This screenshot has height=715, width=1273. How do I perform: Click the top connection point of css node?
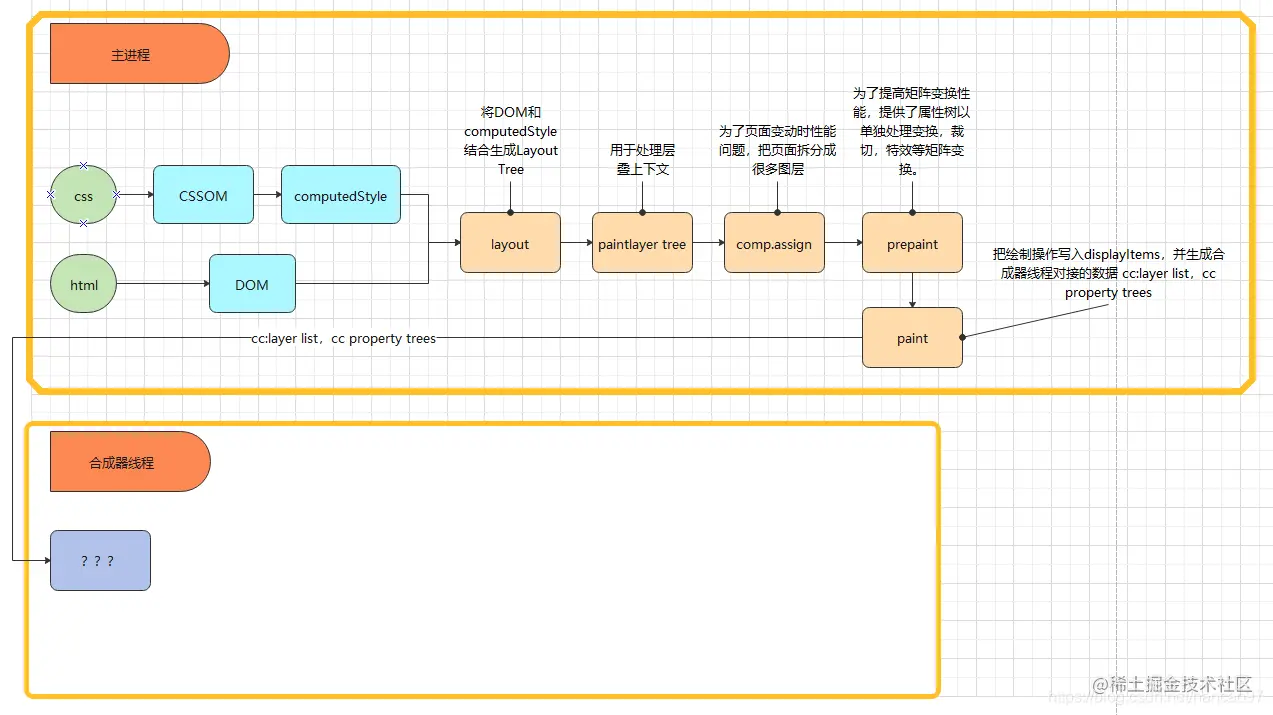point(84,165)
